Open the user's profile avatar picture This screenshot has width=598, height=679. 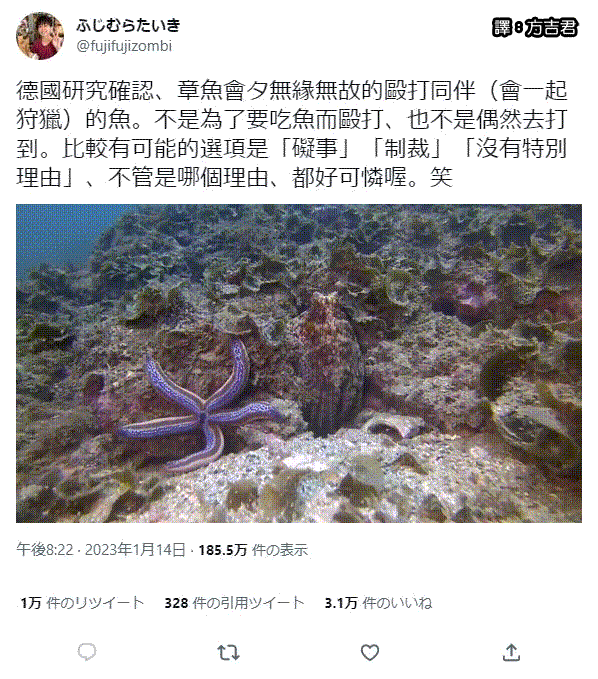pyautogui.click(x=40, y=36)
